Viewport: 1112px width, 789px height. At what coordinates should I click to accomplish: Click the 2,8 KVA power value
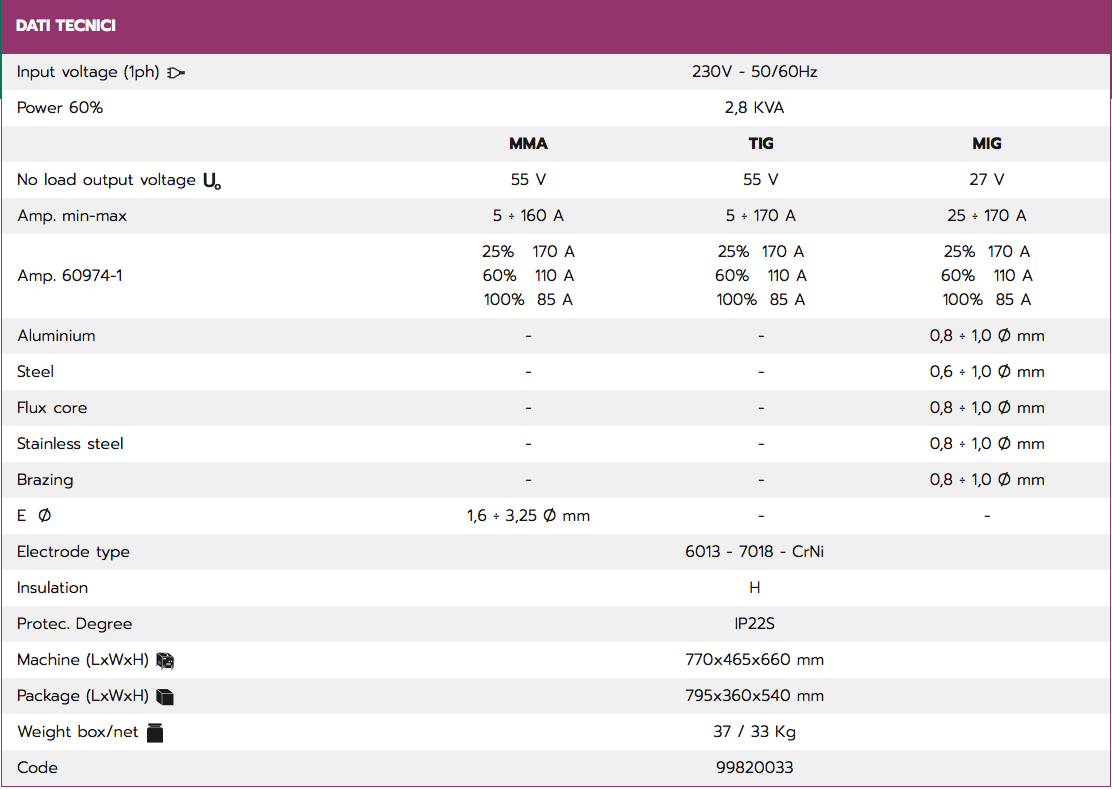[x=755, y=108]
